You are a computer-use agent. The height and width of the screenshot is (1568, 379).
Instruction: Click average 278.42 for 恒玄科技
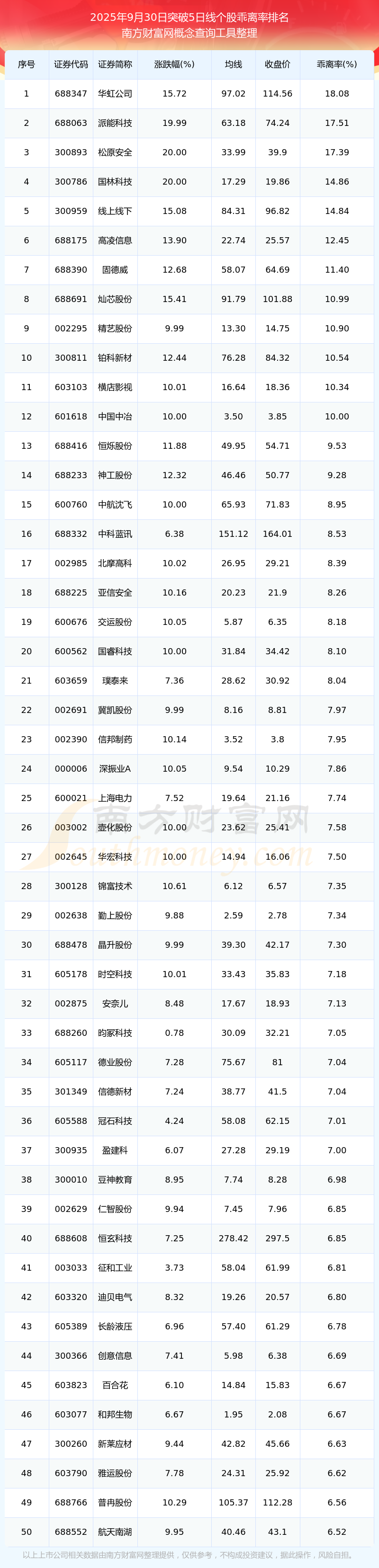234,1238
